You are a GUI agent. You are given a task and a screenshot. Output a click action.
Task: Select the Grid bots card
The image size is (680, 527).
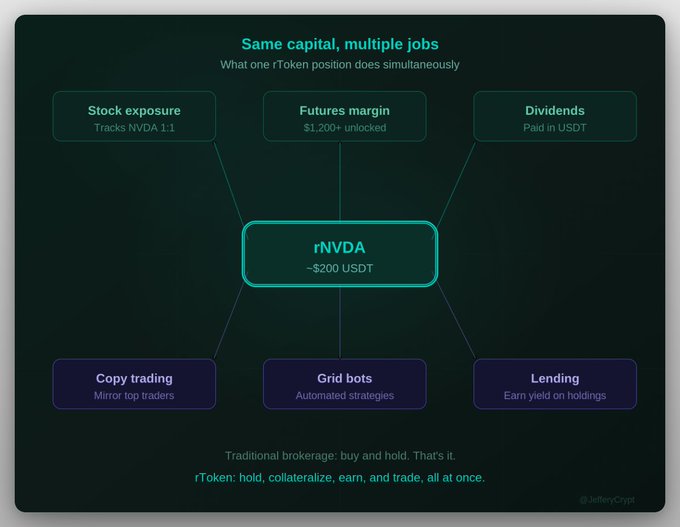click(344, 384)
